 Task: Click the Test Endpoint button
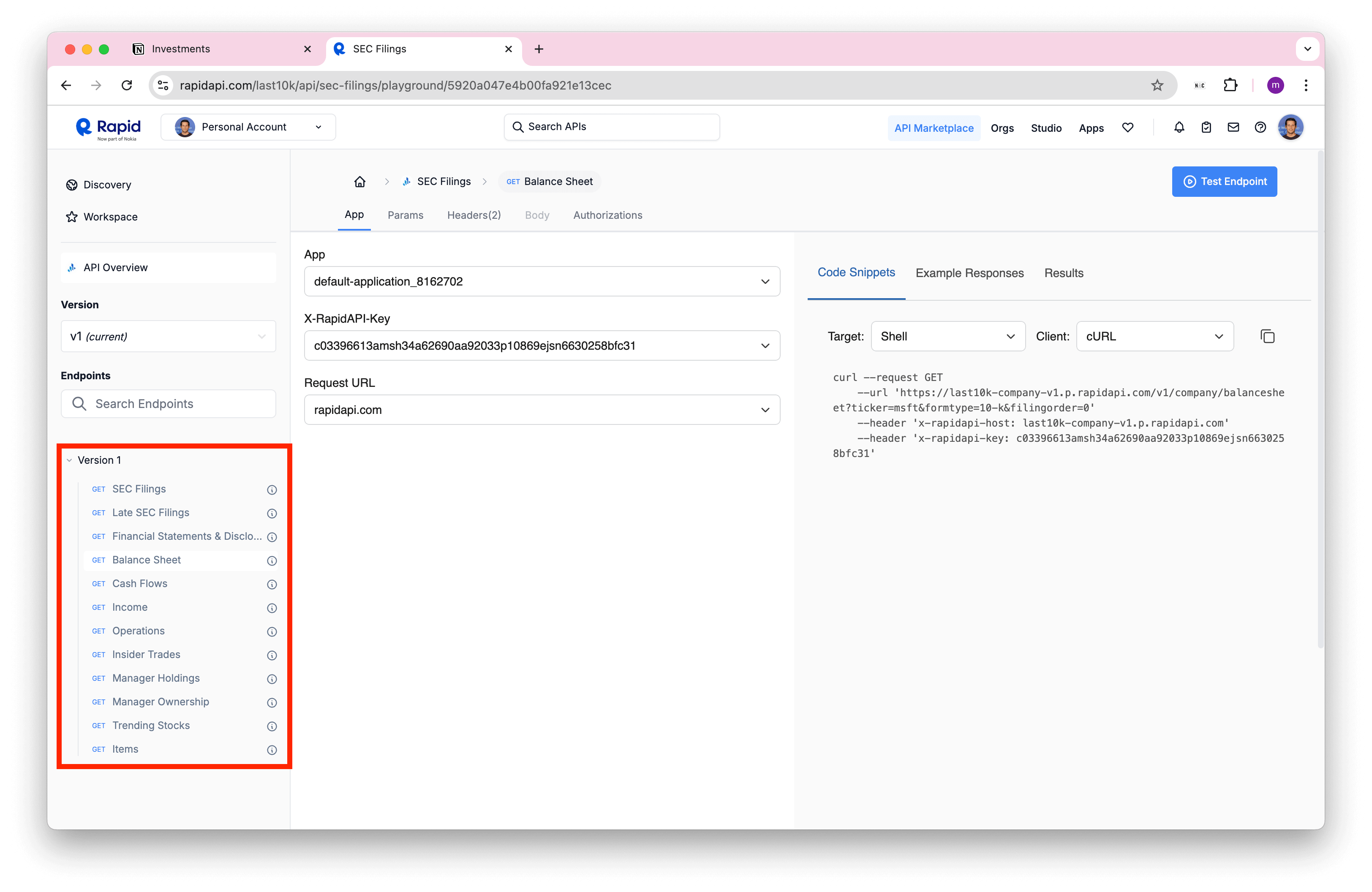[1225, 182]
